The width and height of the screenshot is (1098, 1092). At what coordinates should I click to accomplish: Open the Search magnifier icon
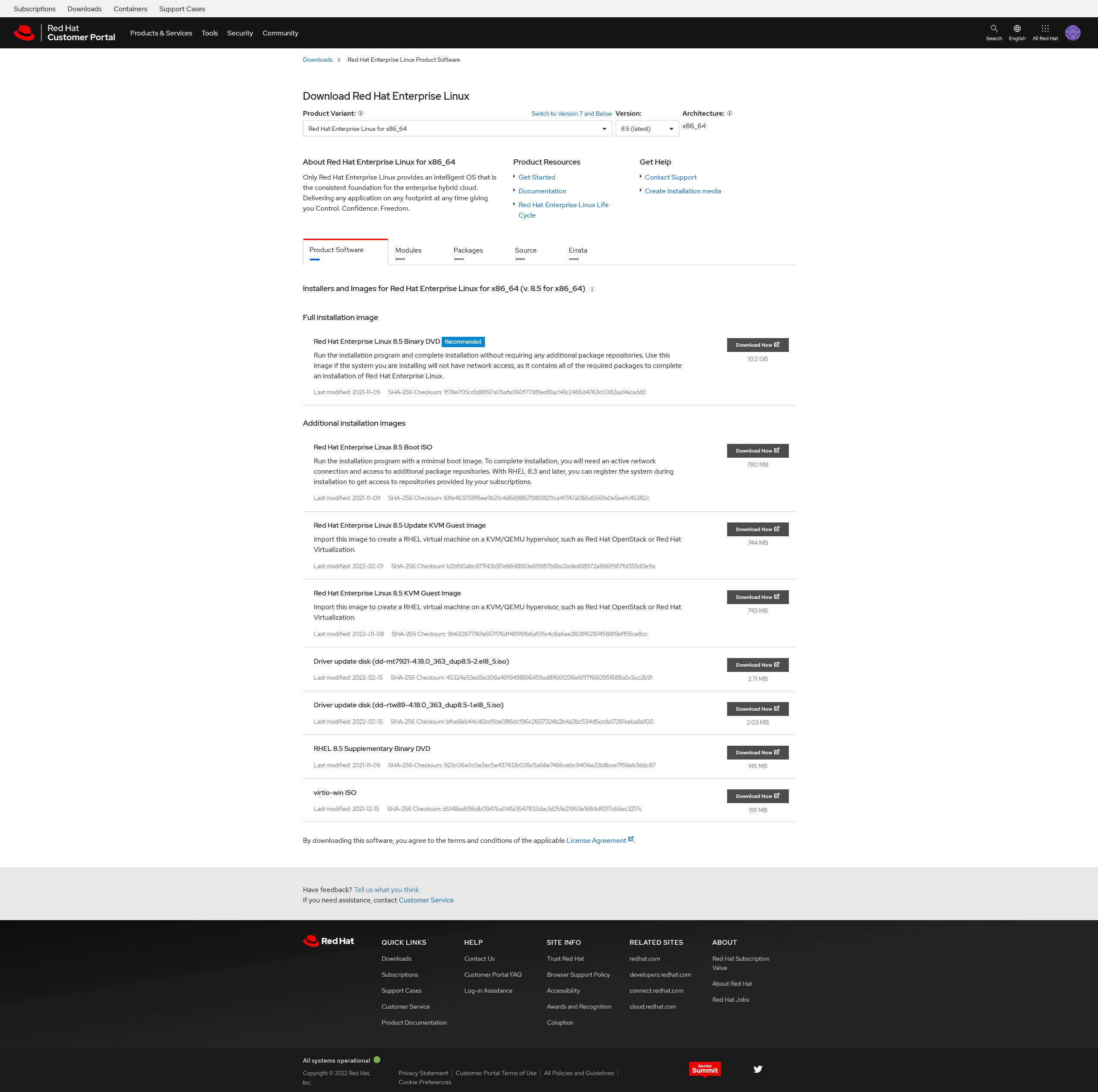click(994, 28)
